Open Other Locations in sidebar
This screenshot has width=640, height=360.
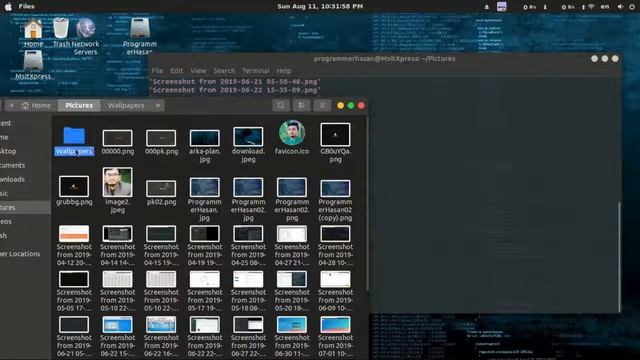tap(20, 253)
